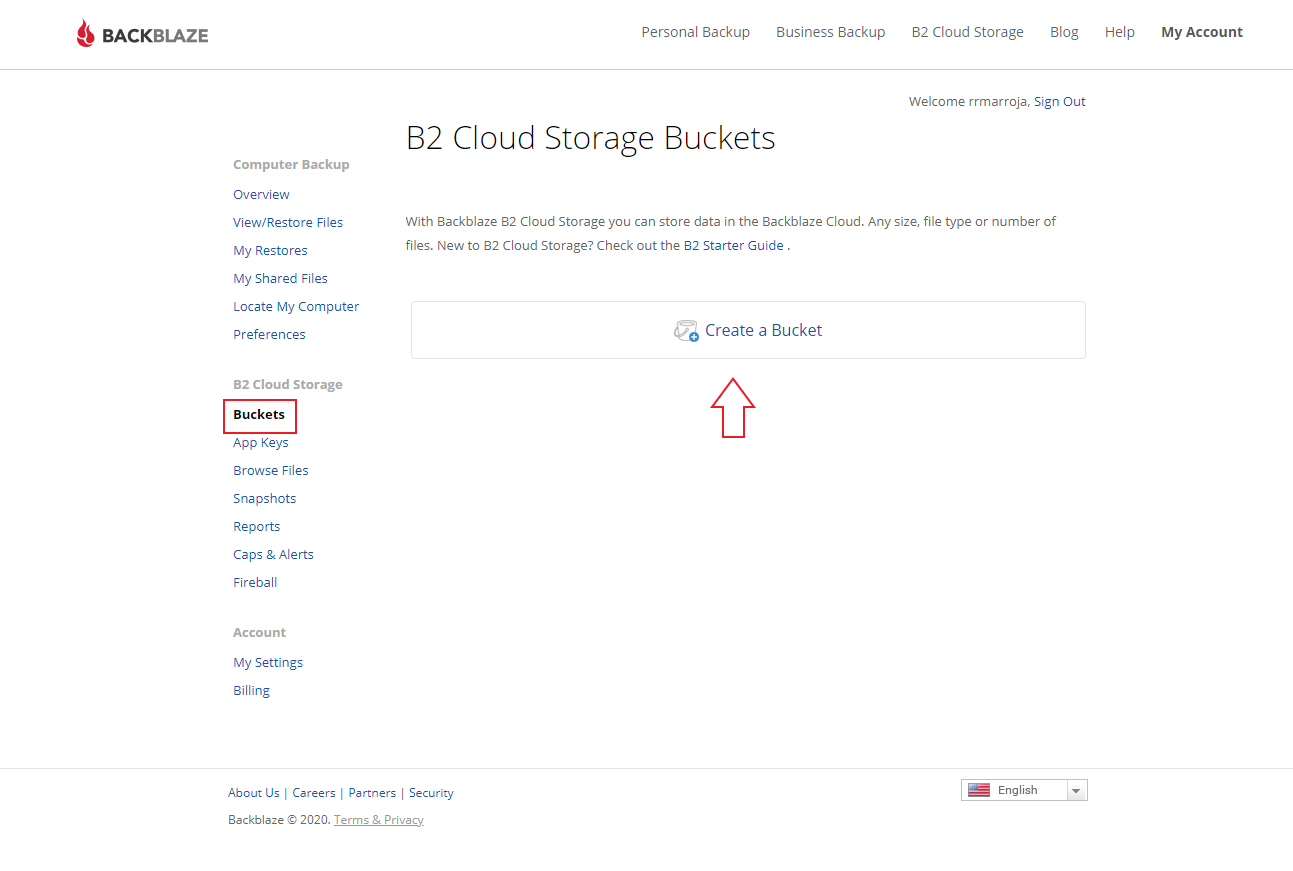Screen dimensions: 1293x871
Task: Open Snapshots in the sidebar
Action: (x=264, y=498)
